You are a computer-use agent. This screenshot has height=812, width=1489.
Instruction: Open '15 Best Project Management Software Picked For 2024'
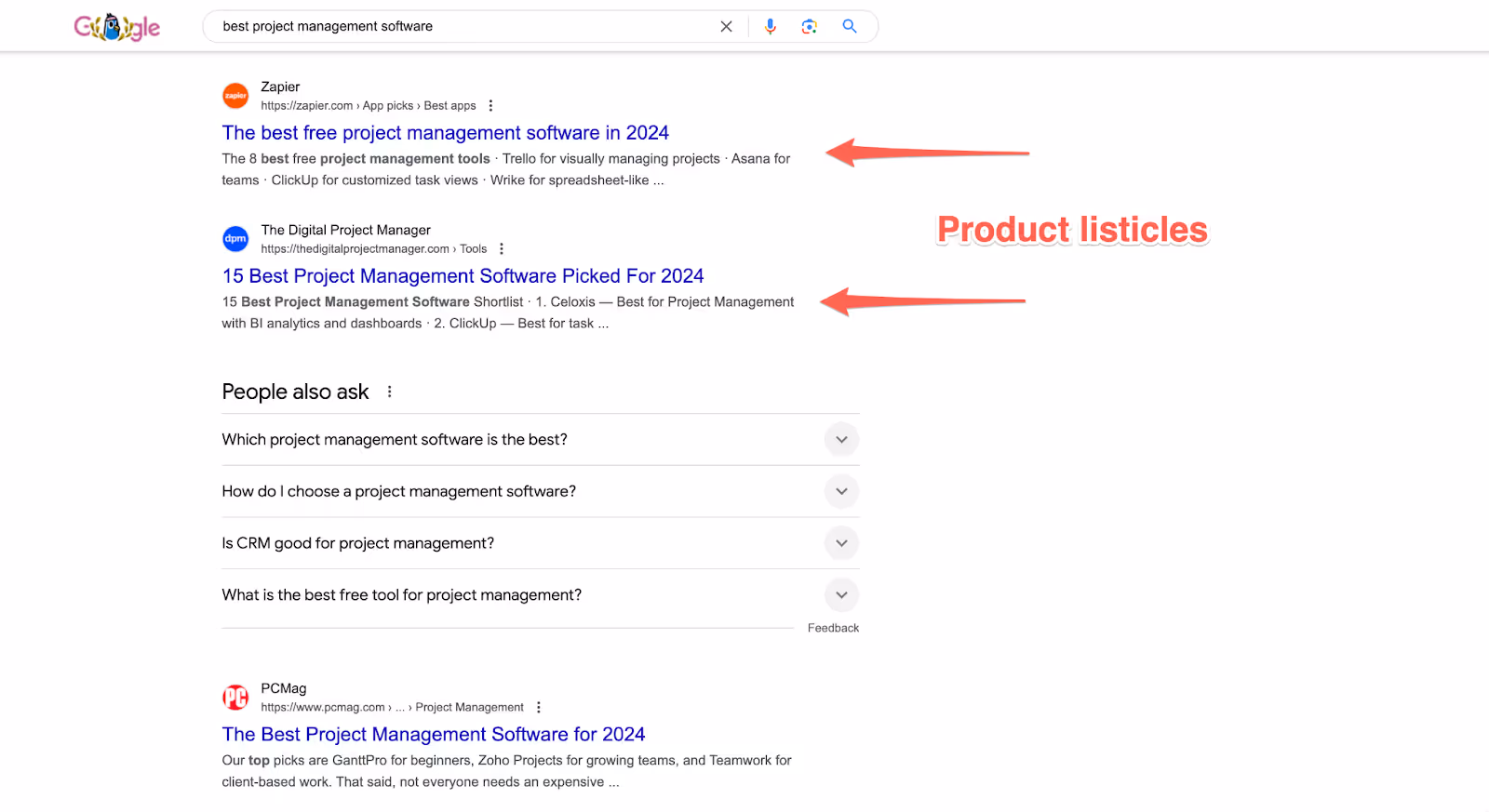(x=463, y=276)
